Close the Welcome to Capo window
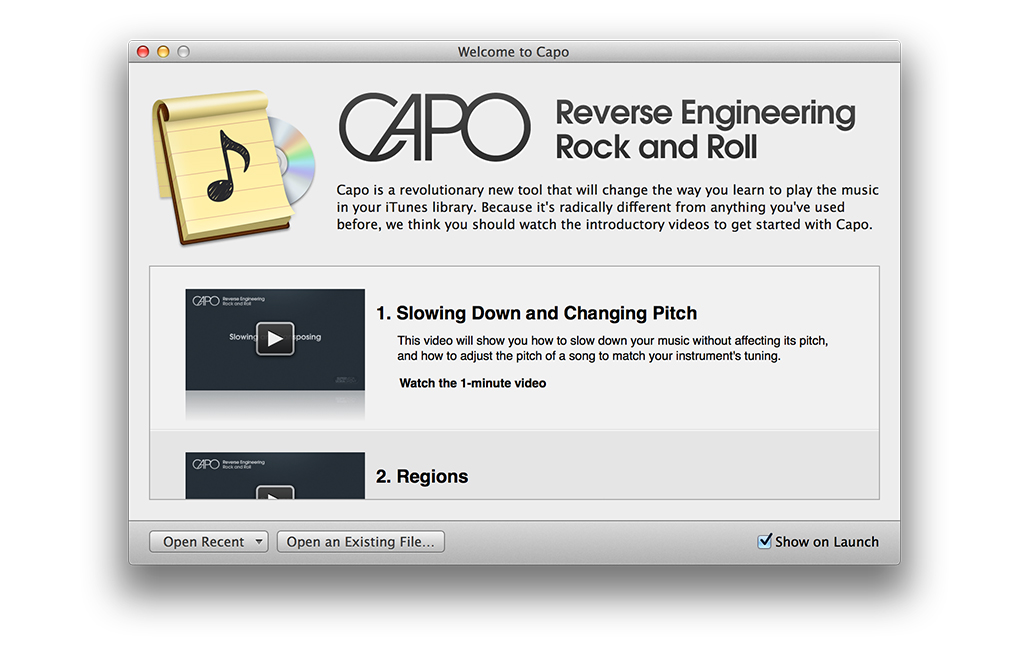 tap(143, 52)
